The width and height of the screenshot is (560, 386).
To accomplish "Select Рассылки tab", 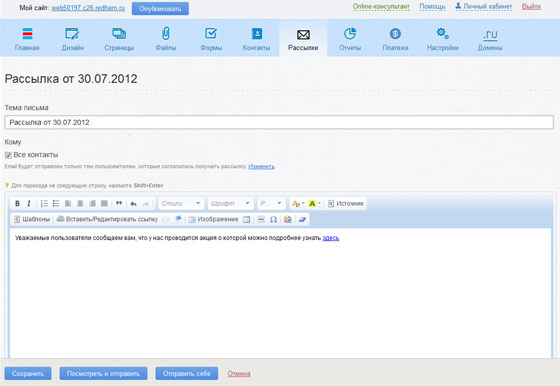I will pos(303,39).
